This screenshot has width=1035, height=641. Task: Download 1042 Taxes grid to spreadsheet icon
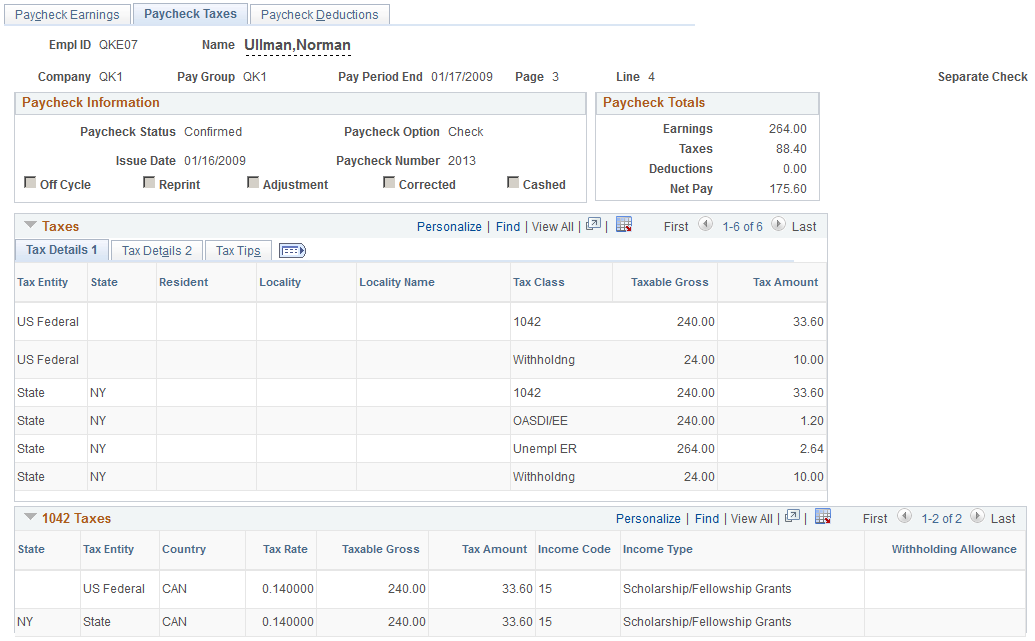(822, 516)
